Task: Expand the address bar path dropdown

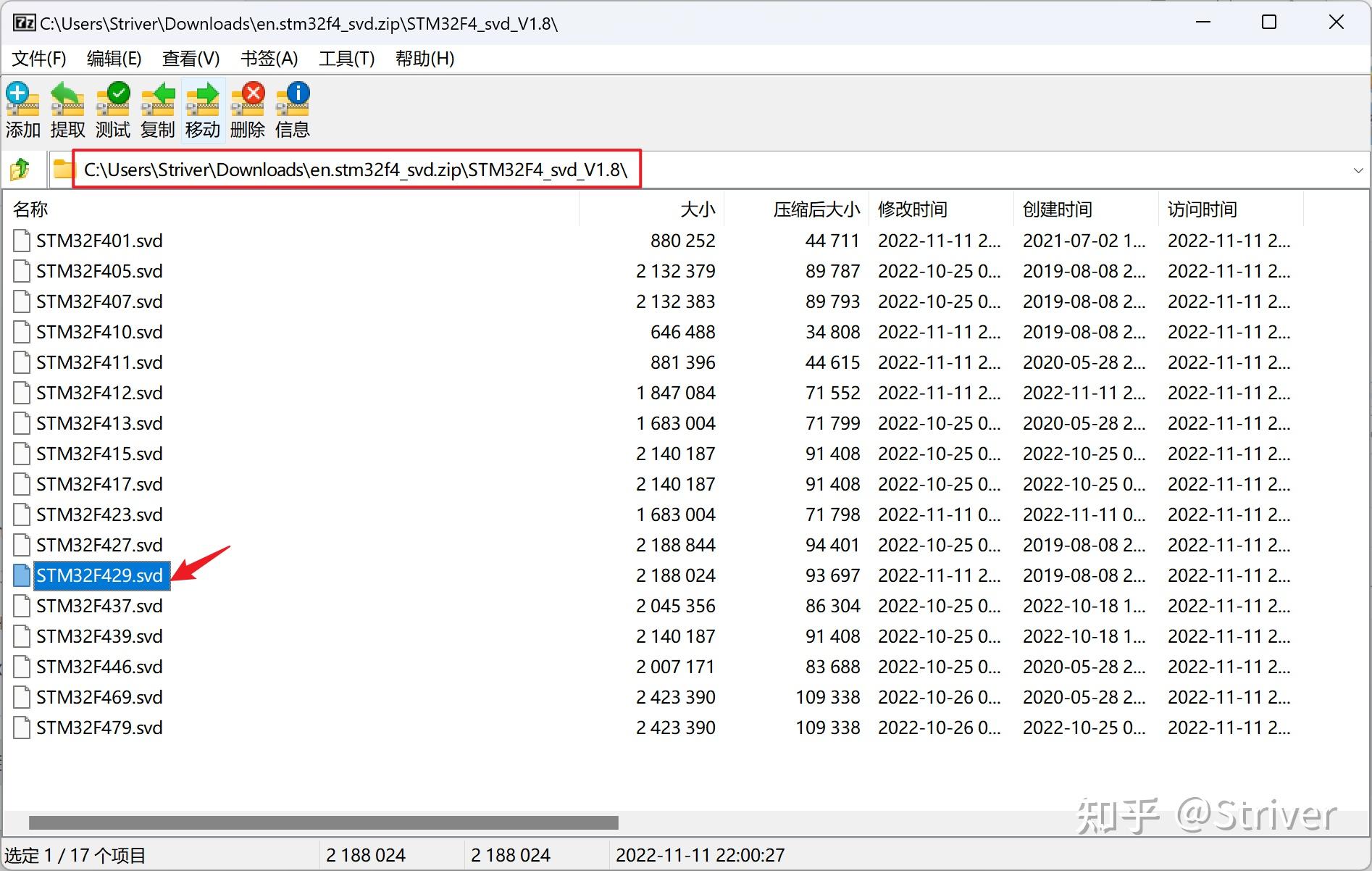Action: click(x=1358, y=170)
